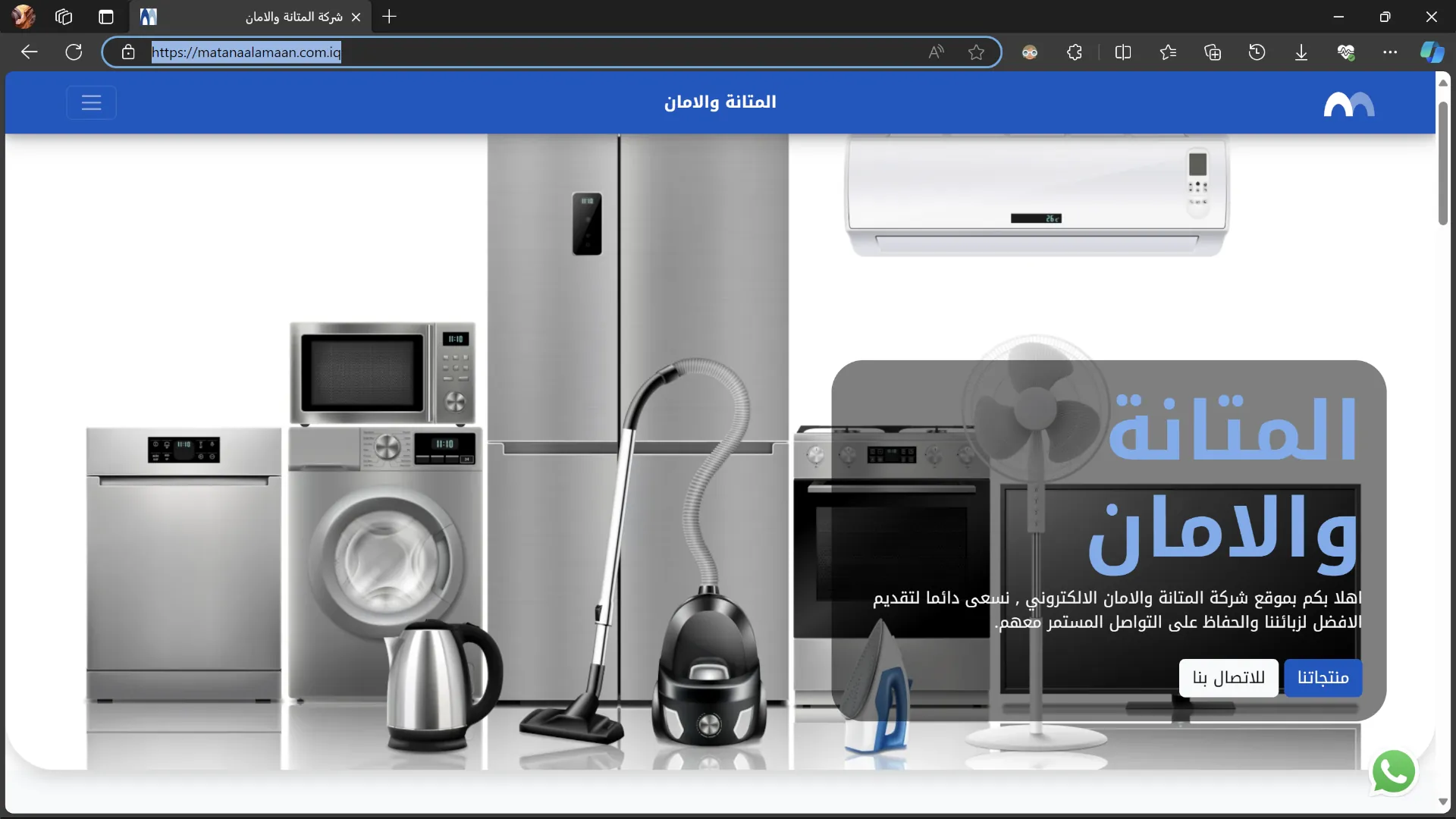Open Settings and more ellipsis menu
Viewport: 1456px width, 819px height.
tap(1390, 52)
